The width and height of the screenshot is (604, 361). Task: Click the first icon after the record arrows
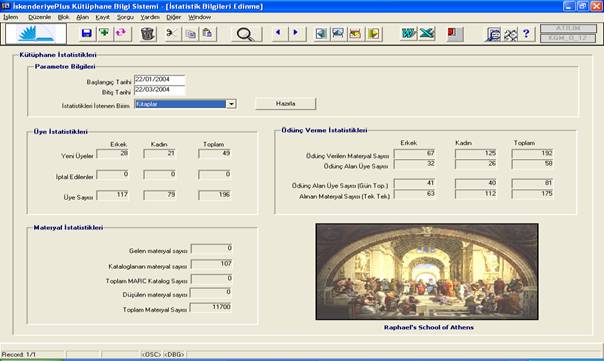tap(321, 34)
